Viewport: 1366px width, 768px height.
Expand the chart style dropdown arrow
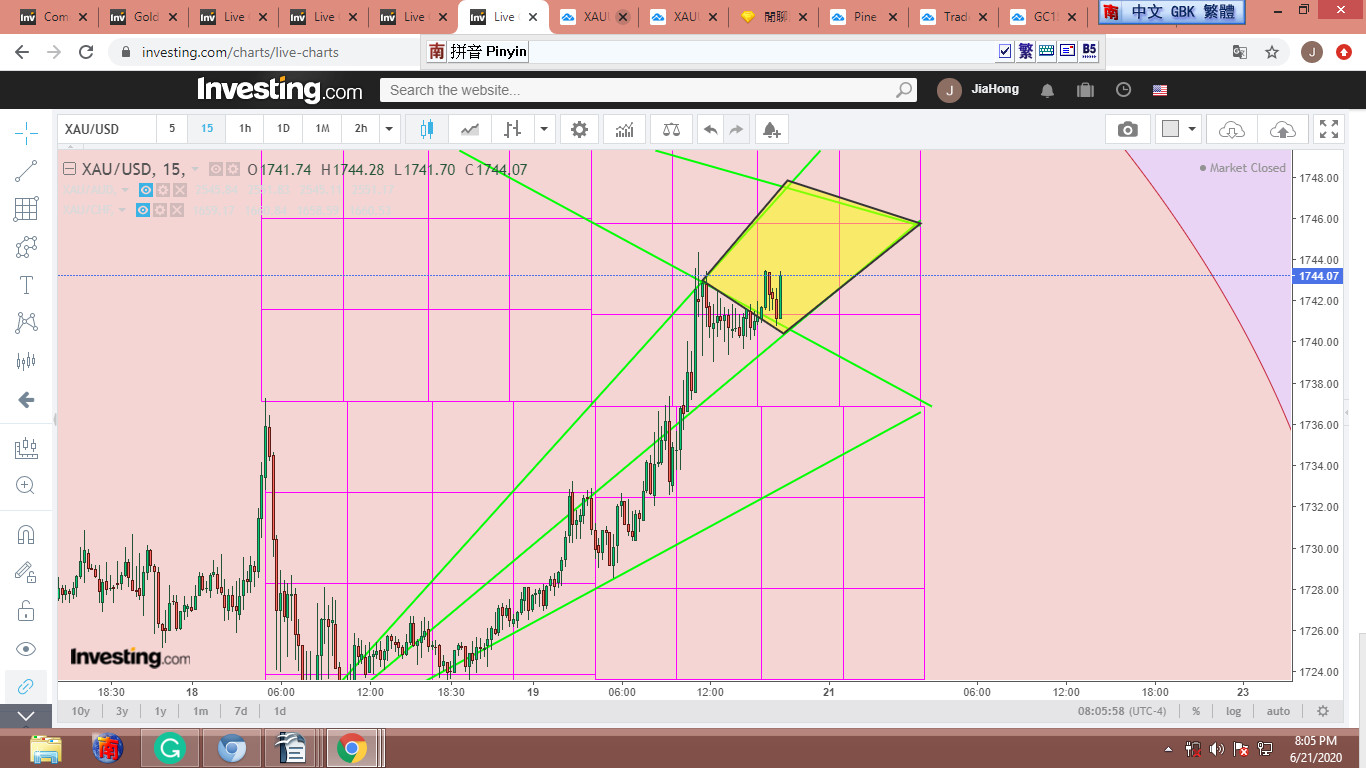pos(544,129)
